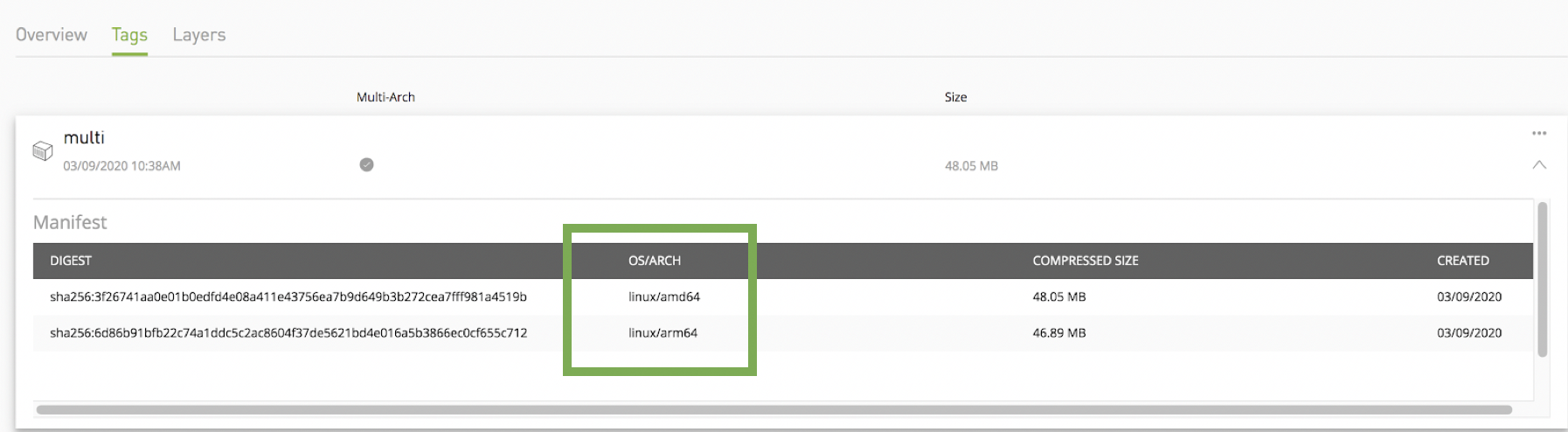This screenshot has height=432, width=1568.
Task: Click the 46.89 MB compressed size cell
Action: pyautogui.click(x=1059, y=332)
